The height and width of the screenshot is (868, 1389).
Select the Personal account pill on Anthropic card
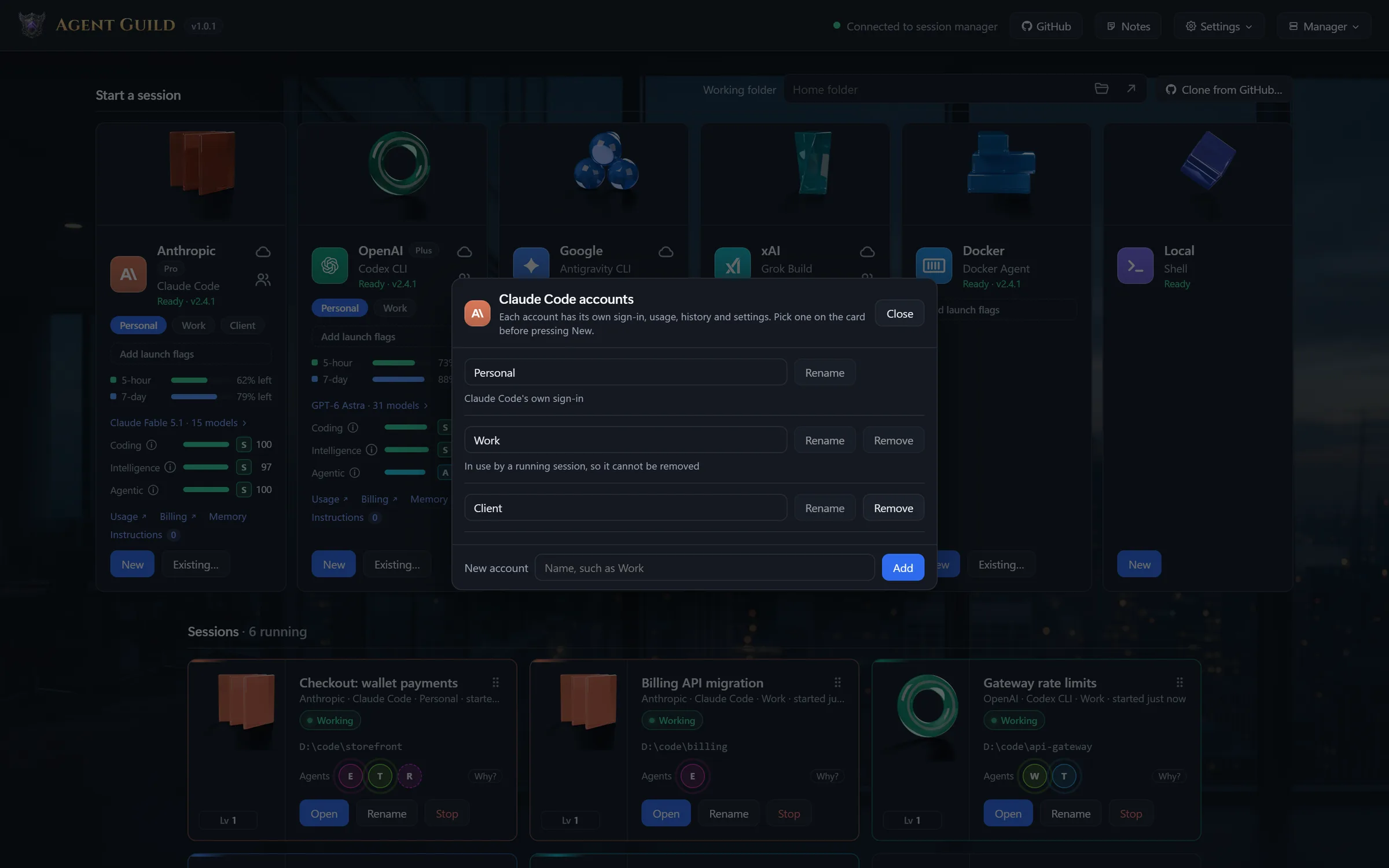(x=138, y=325)
